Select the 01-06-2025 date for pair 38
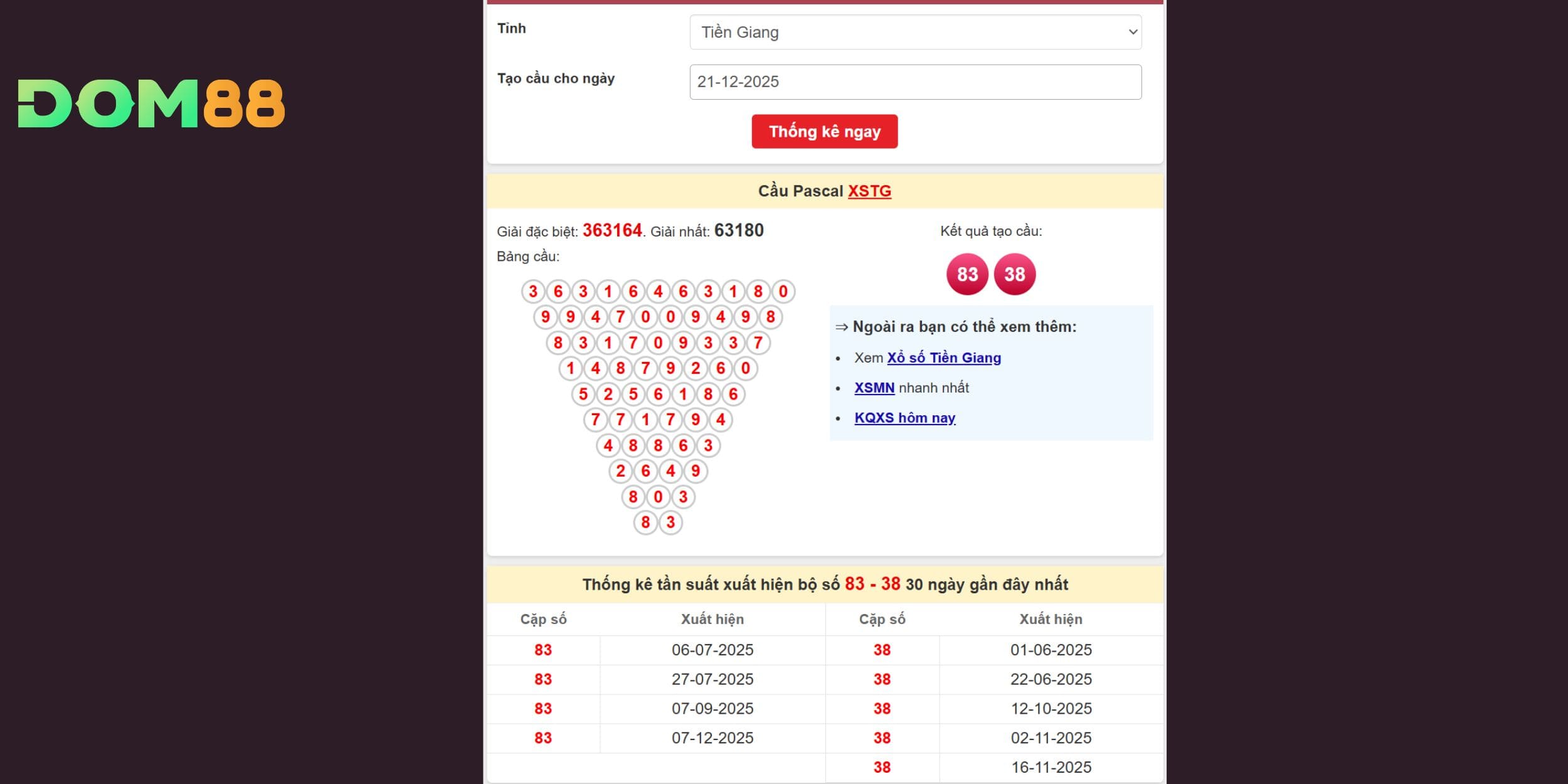Screen dimensions: 1568x784 (x=1051, y=650)
